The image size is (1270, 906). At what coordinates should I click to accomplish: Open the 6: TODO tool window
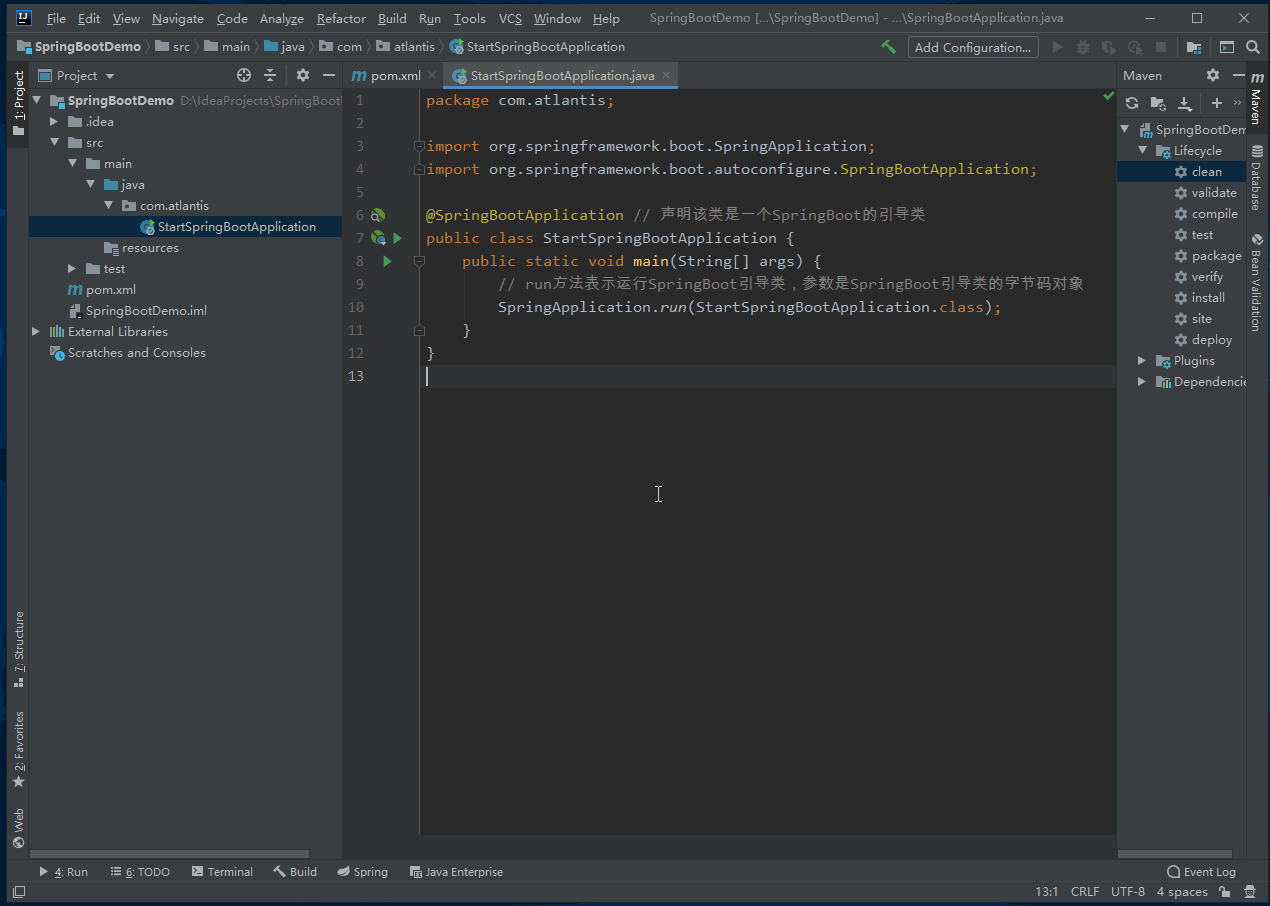pyautogui.click(x=140, y=872)
